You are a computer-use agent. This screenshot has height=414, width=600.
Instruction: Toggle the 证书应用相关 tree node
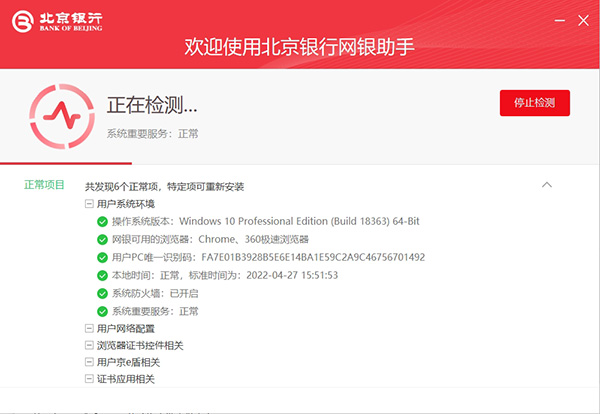(89, 379)
